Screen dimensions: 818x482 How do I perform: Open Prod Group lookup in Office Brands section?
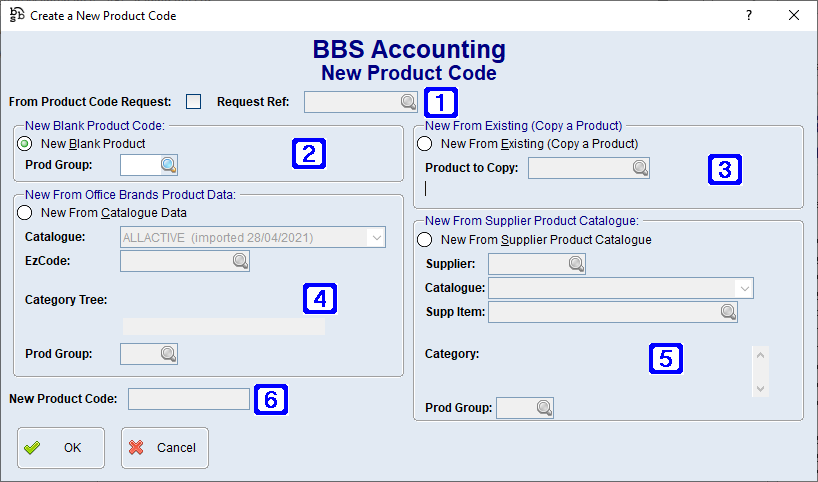[168, 354]
